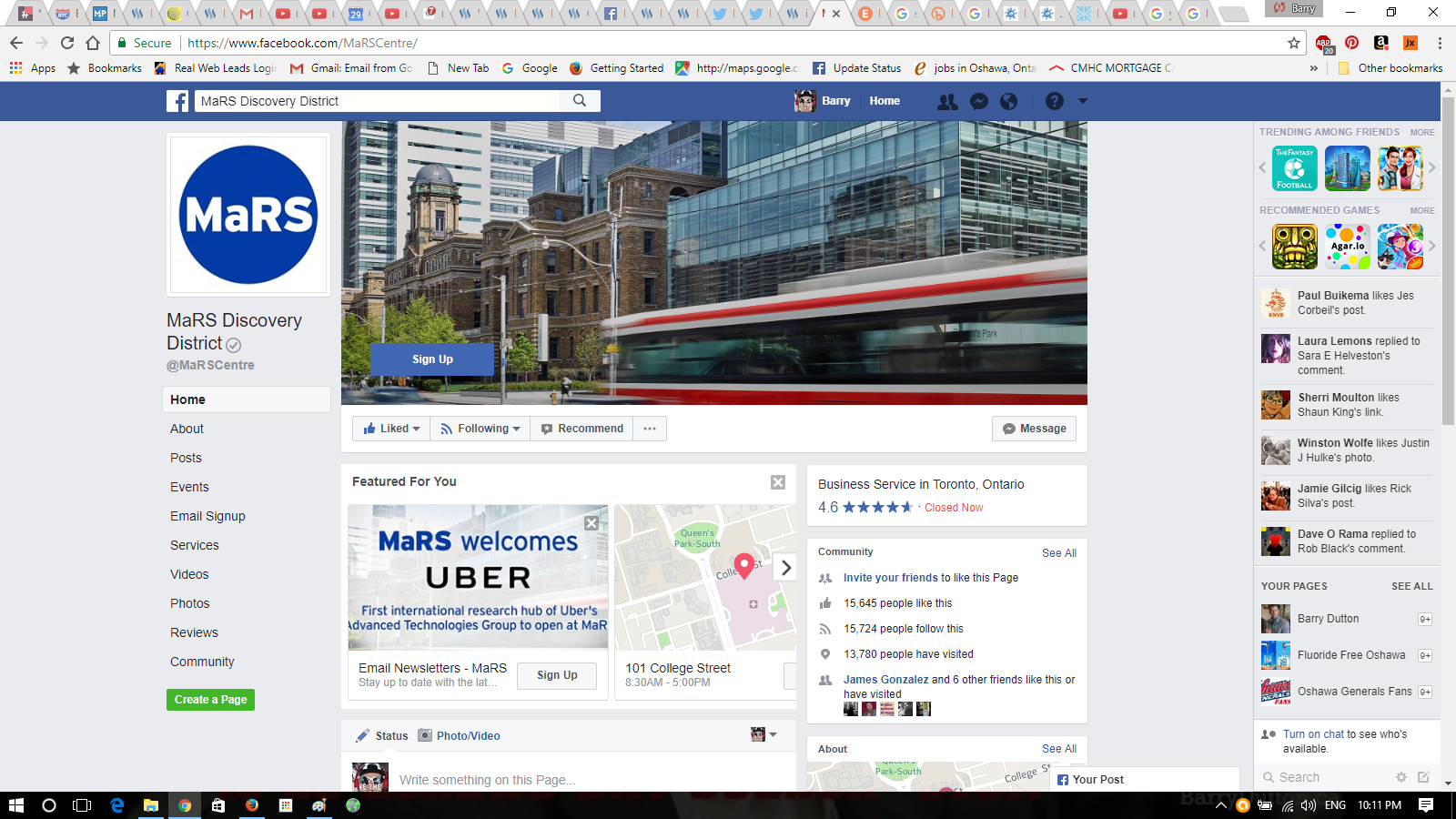Open File Explorer from taskbar
Image resolution: width=1456 pixels, height=819 pixels.
151,805
